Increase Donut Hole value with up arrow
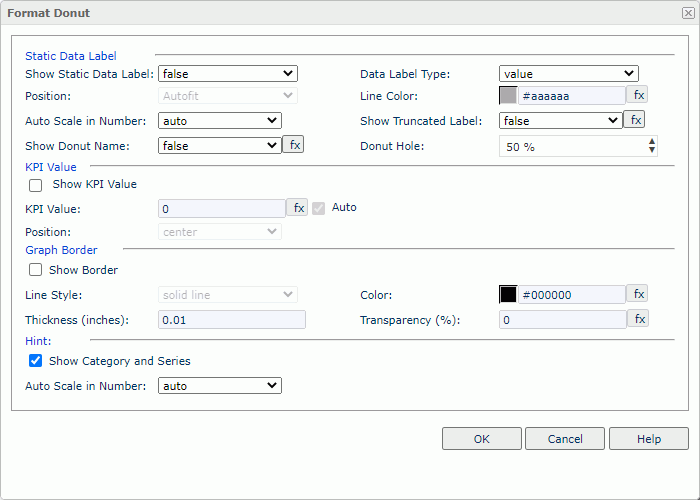The image size is (700, 500). [652, 142]
